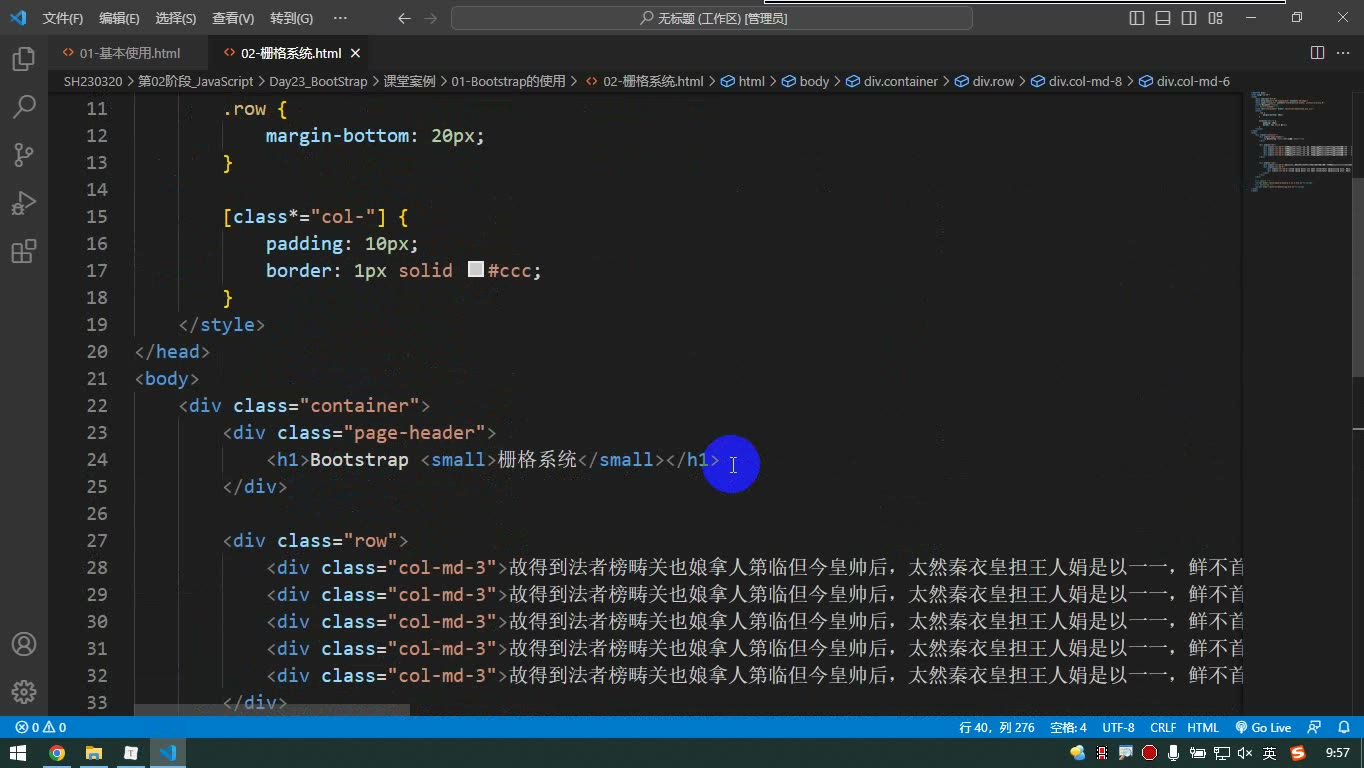Viewport: 1364px width, 768px height.
Task: Click the Sogou input method tray icon
Action: point(1298,753)
